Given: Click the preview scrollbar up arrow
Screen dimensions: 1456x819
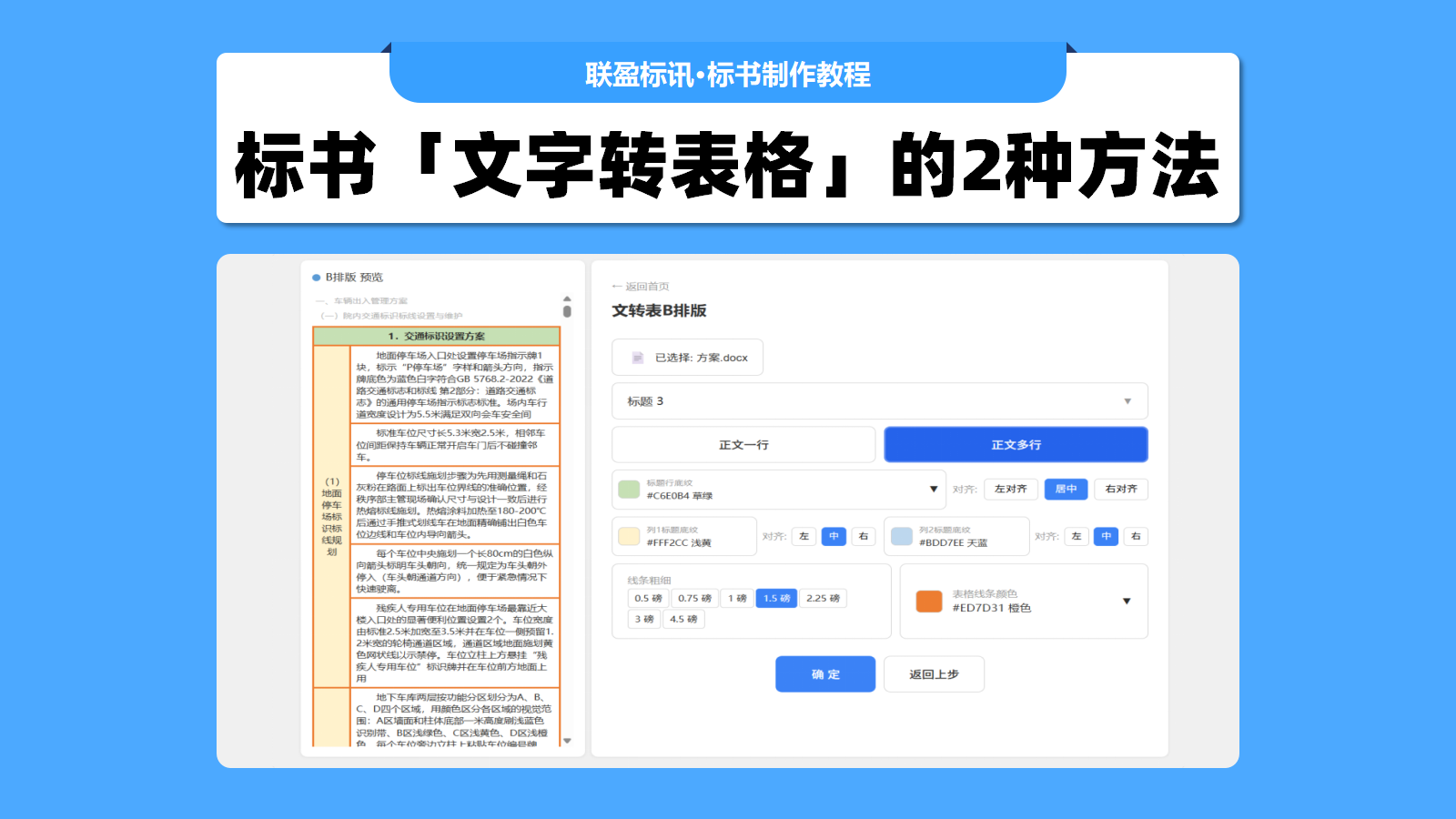Looking at the screenshot, I should 567,298.
